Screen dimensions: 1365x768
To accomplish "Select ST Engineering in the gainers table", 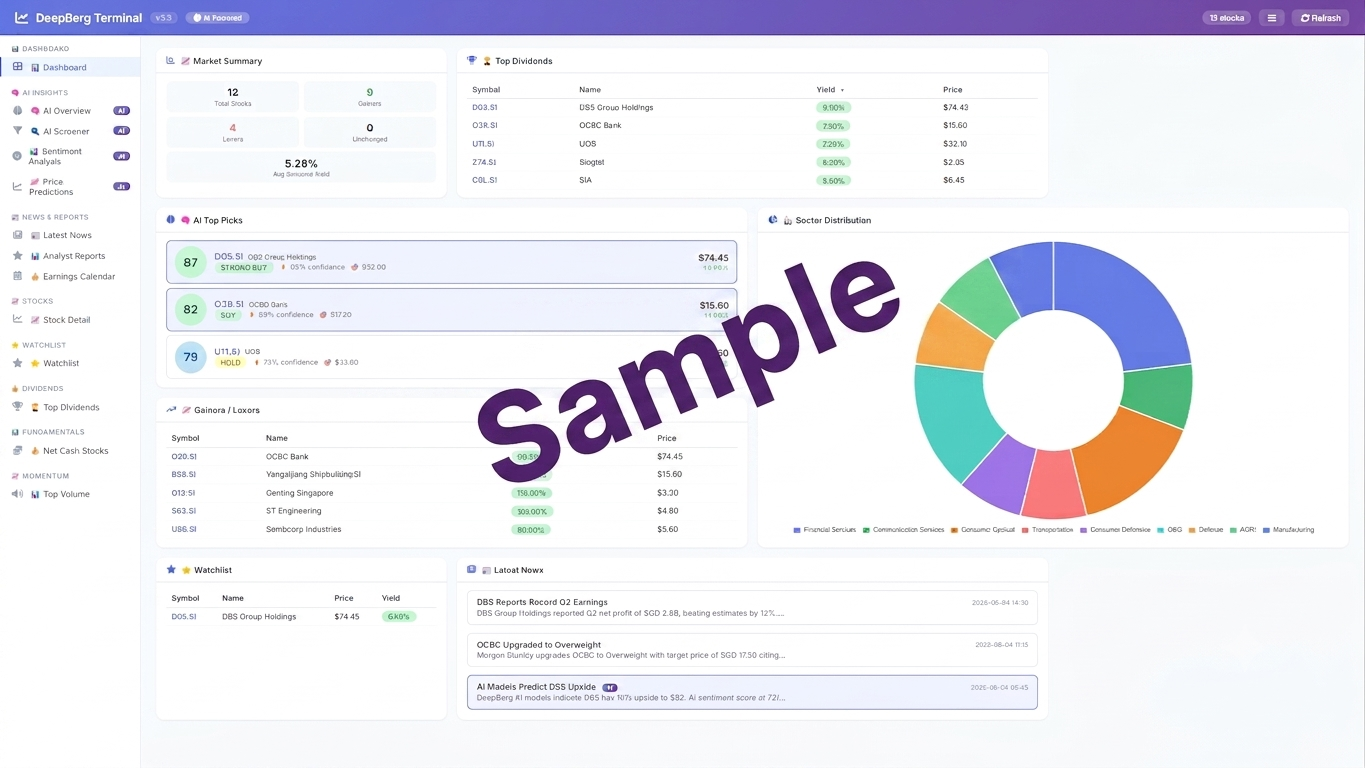I will [452, 511].
